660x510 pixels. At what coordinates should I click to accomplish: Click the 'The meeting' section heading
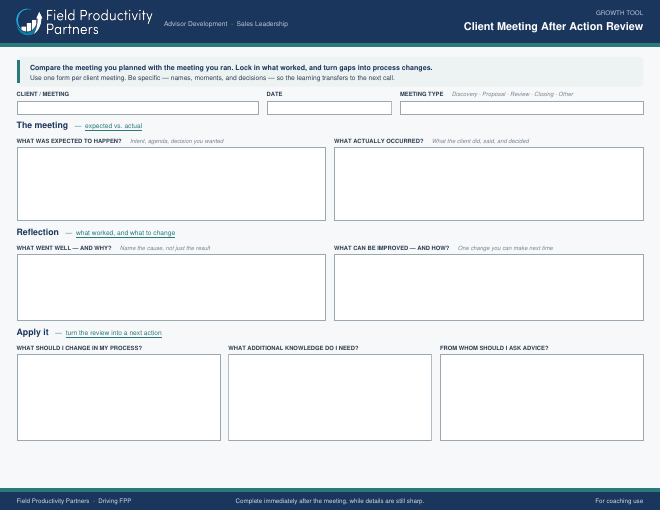(42, 125)
